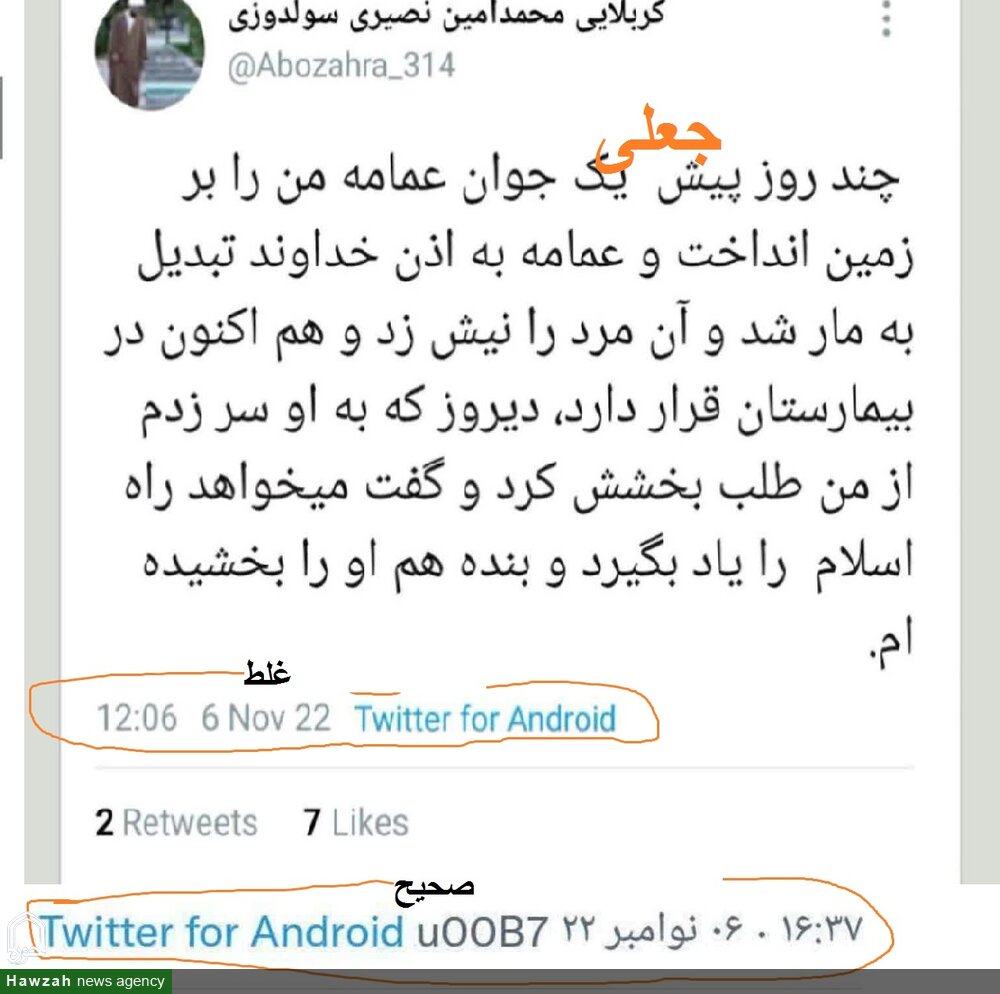
Task: View the 7 Likes list
Action: pos(356,822)
